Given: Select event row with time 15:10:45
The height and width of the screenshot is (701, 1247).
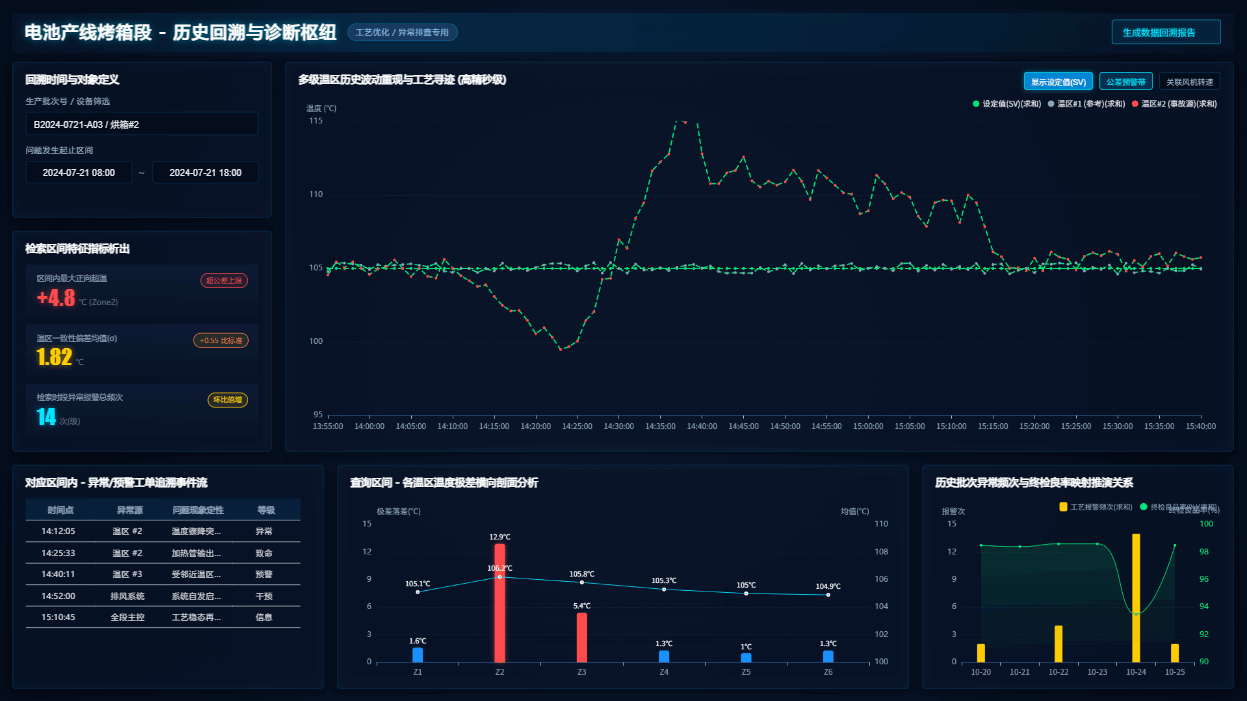Looking at the screenshot, I should tap(163, 617).
